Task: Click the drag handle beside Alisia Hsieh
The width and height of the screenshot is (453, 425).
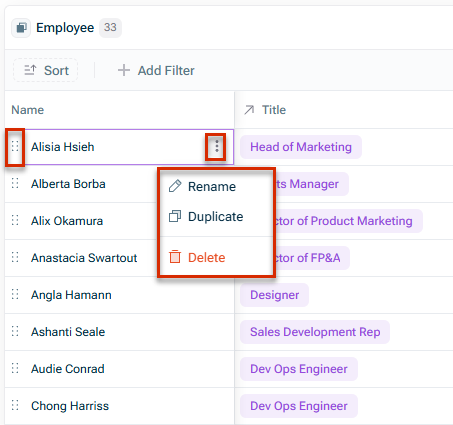Action: pos(15,146)
